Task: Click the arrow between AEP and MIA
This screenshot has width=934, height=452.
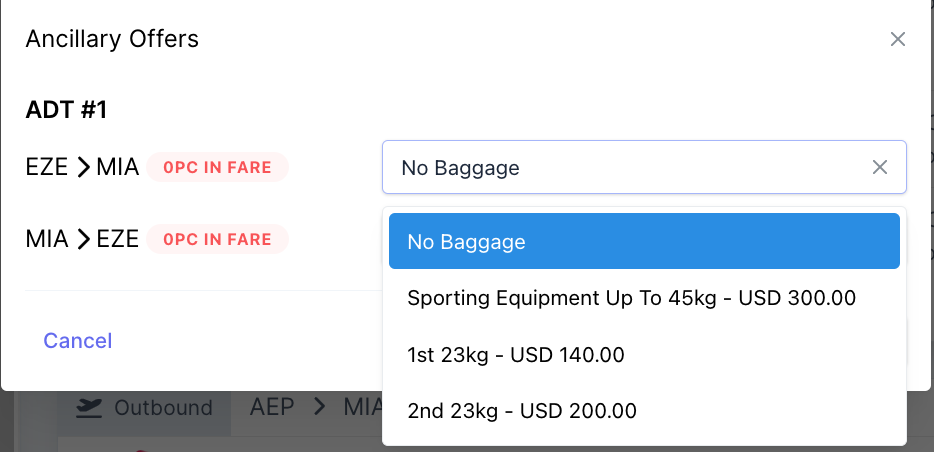Action: (321, 407)
